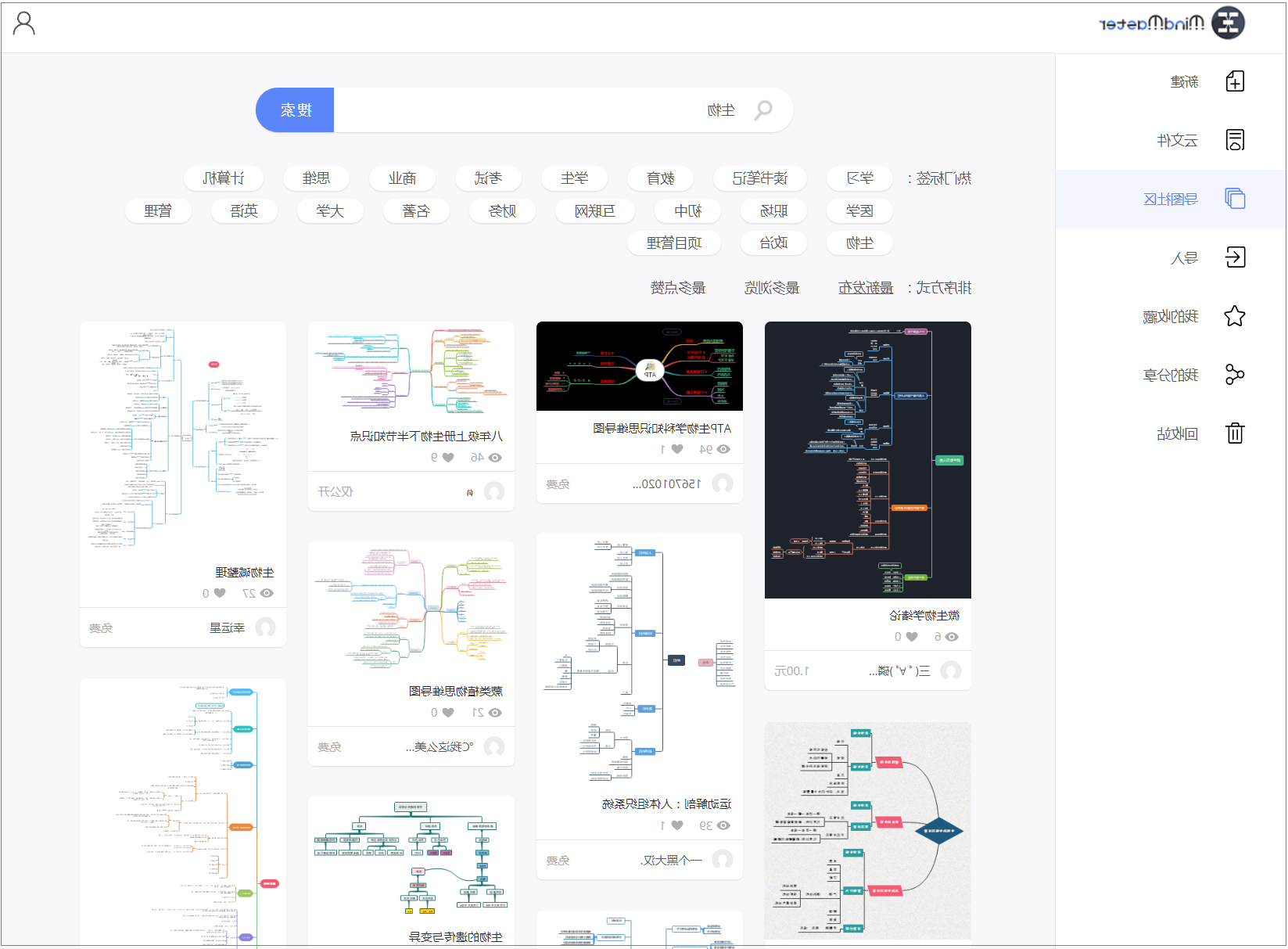Select the 财务 hot tag
Viewport: 1288px width, 949px height.
coord(502,211)
